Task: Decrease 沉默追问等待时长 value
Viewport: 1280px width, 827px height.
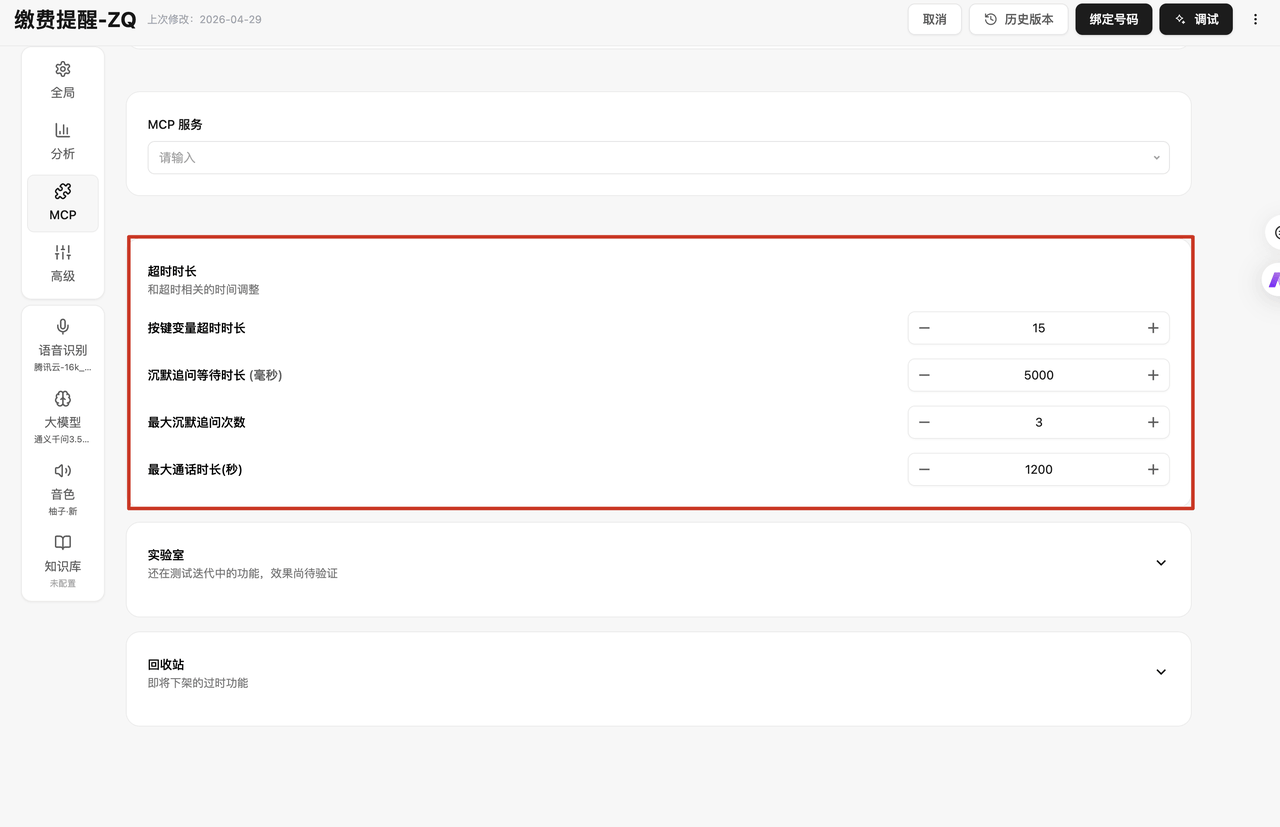Action: [924, 375]
